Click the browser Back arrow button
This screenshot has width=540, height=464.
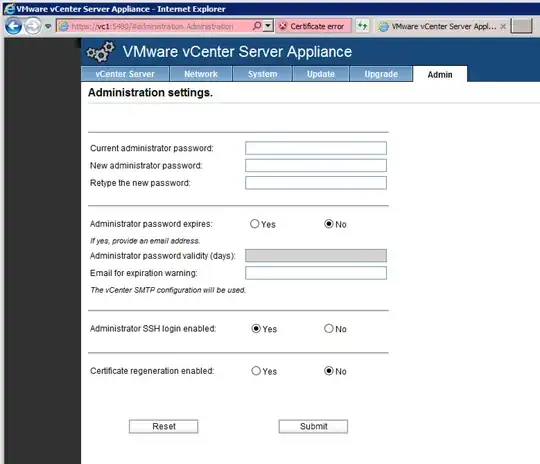(x=13, y=26)
